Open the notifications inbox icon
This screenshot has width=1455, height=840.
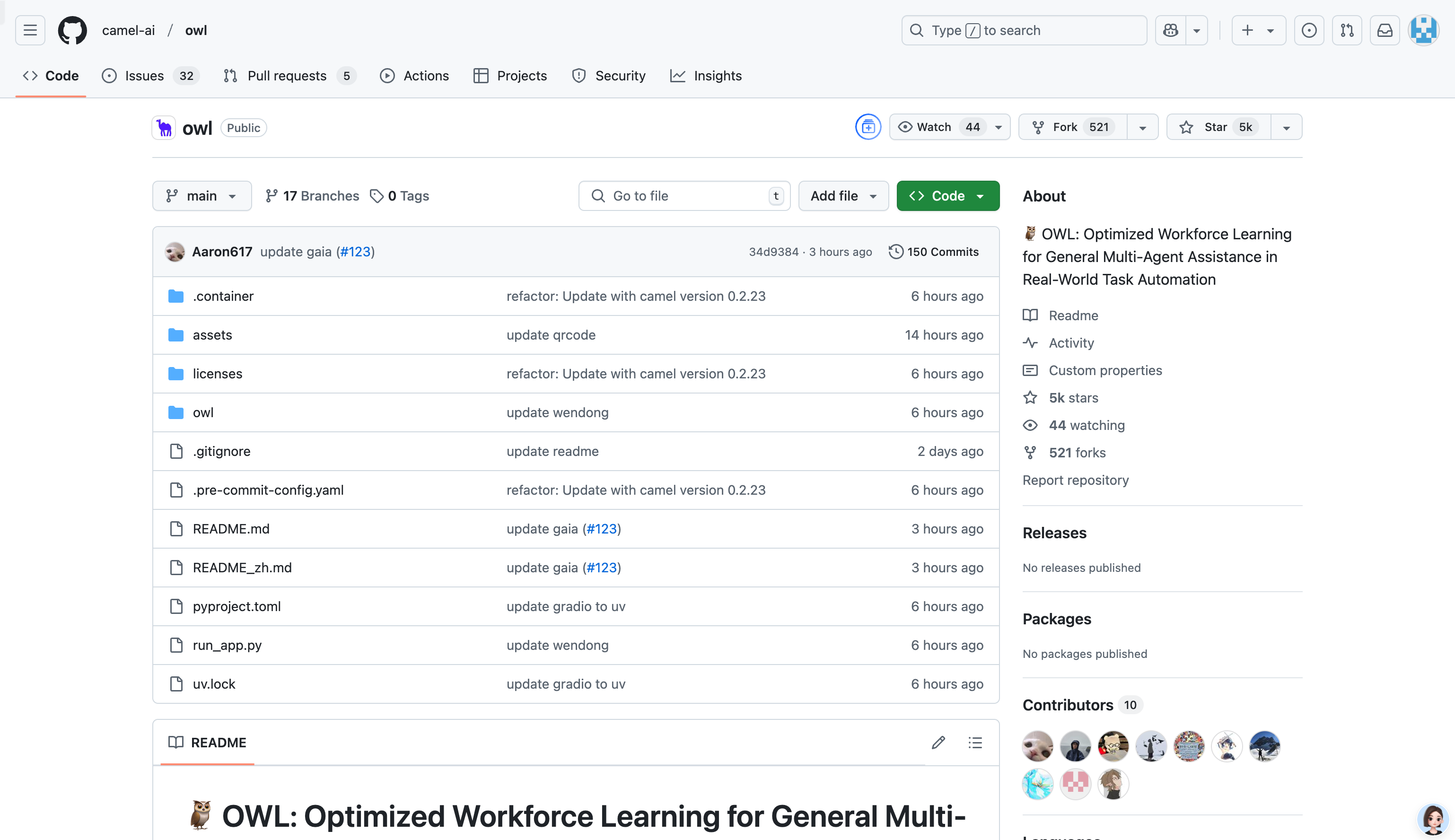pyautogui.click(x=1385, y=30)
